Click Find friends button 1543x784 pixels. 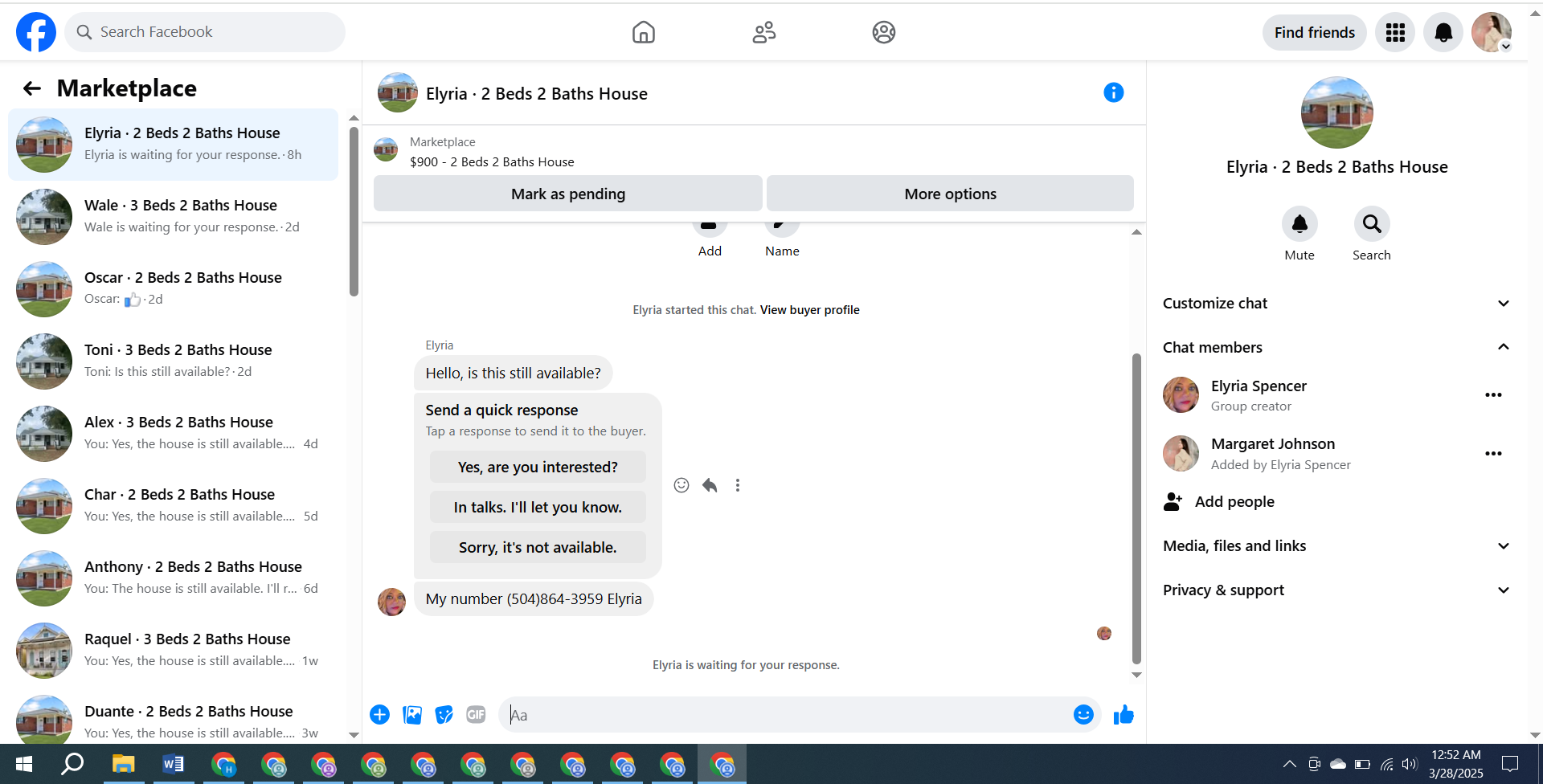[1315, 32]
